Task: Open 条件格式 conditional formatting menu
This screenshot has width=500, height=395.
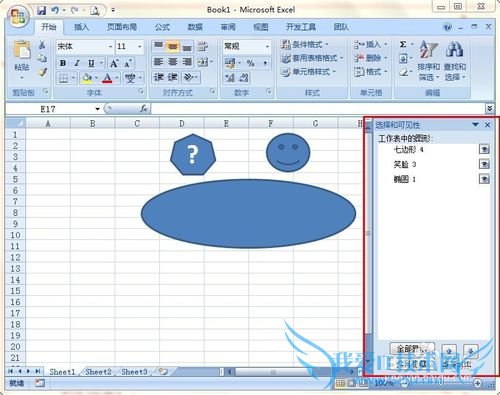Action: [304, 44]
